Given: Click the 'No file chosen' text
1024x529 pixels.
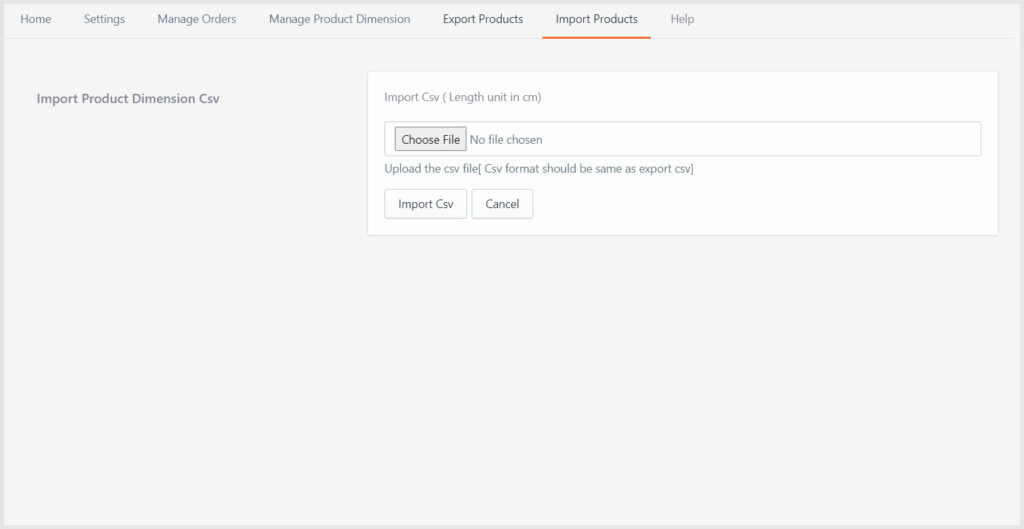Looking at the screenshot, I should [x=506, y=140].
